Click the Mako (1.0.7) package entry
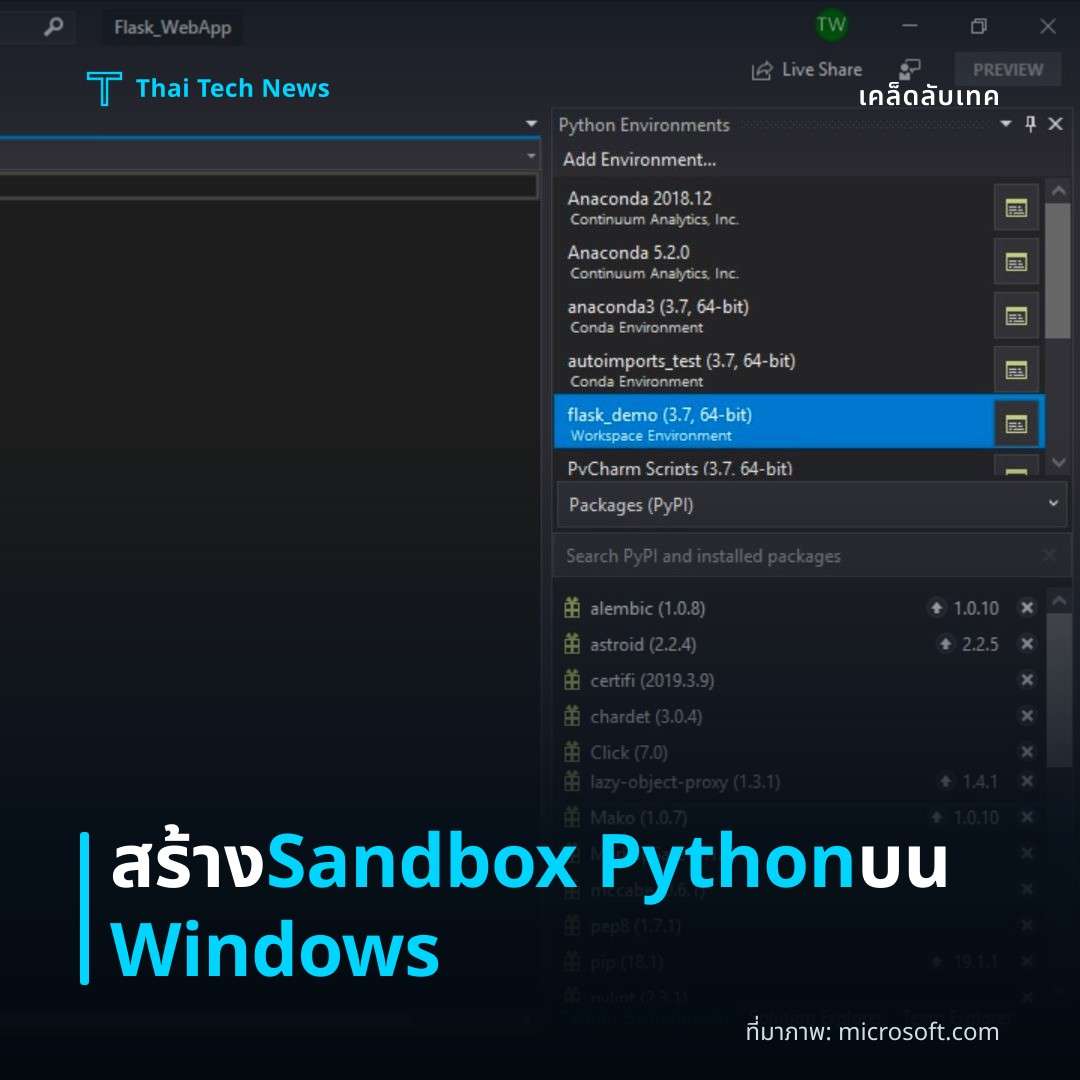 tap(638, 818)
